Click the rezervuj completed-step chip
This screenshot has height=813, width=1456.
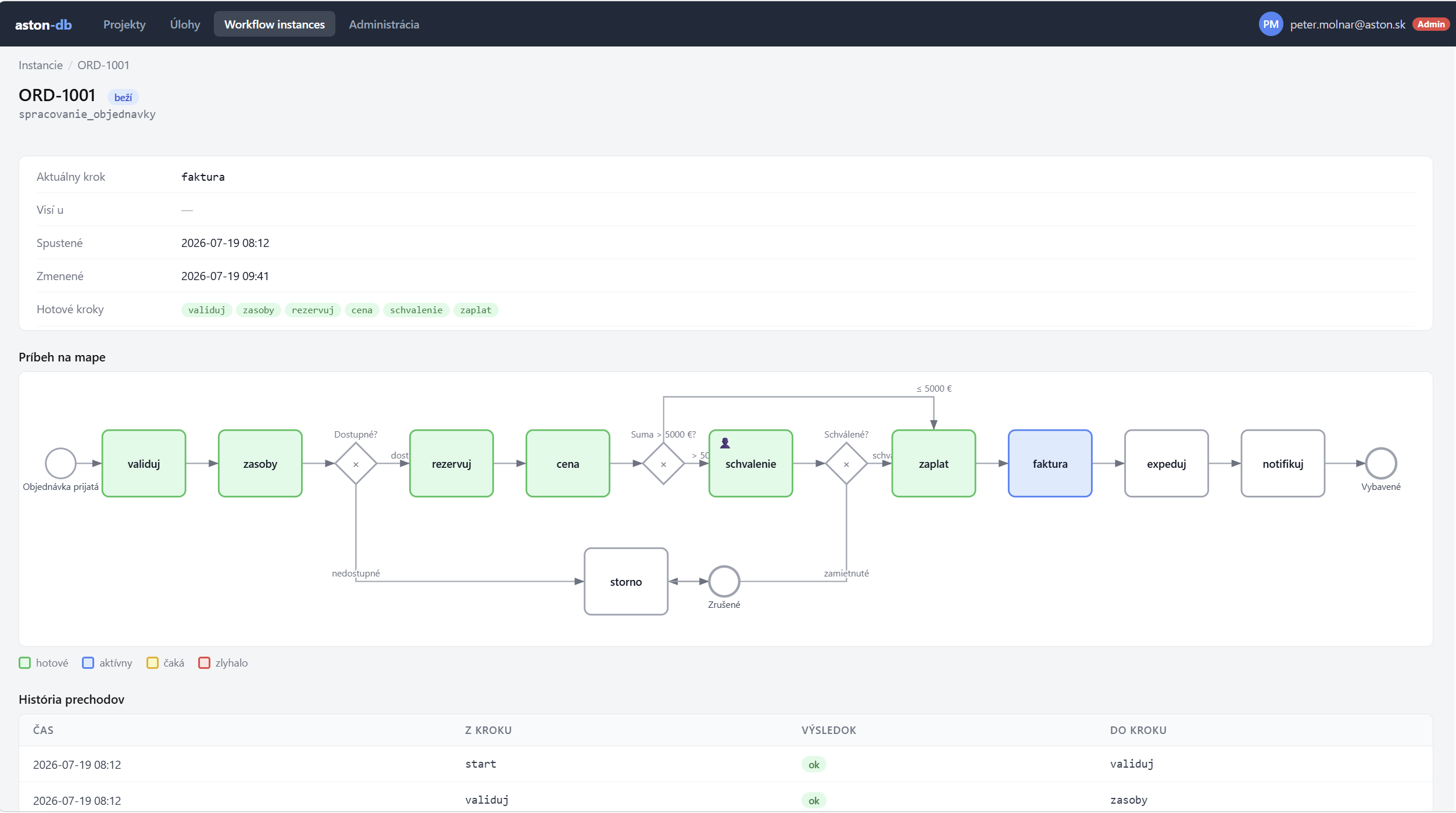[x=313, y=310]
